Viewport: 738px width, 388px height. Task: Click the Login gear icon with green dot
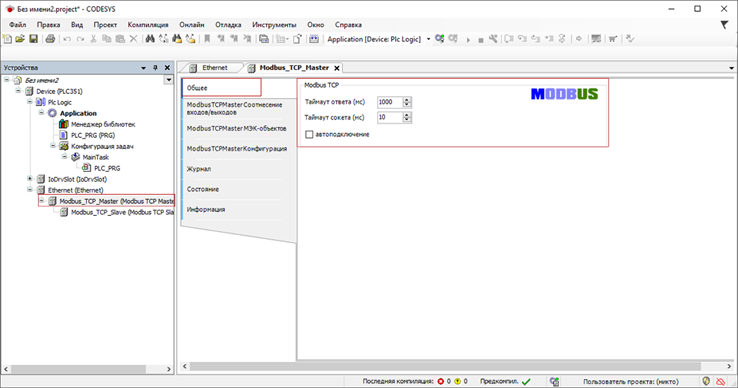(x=440, y=39)
